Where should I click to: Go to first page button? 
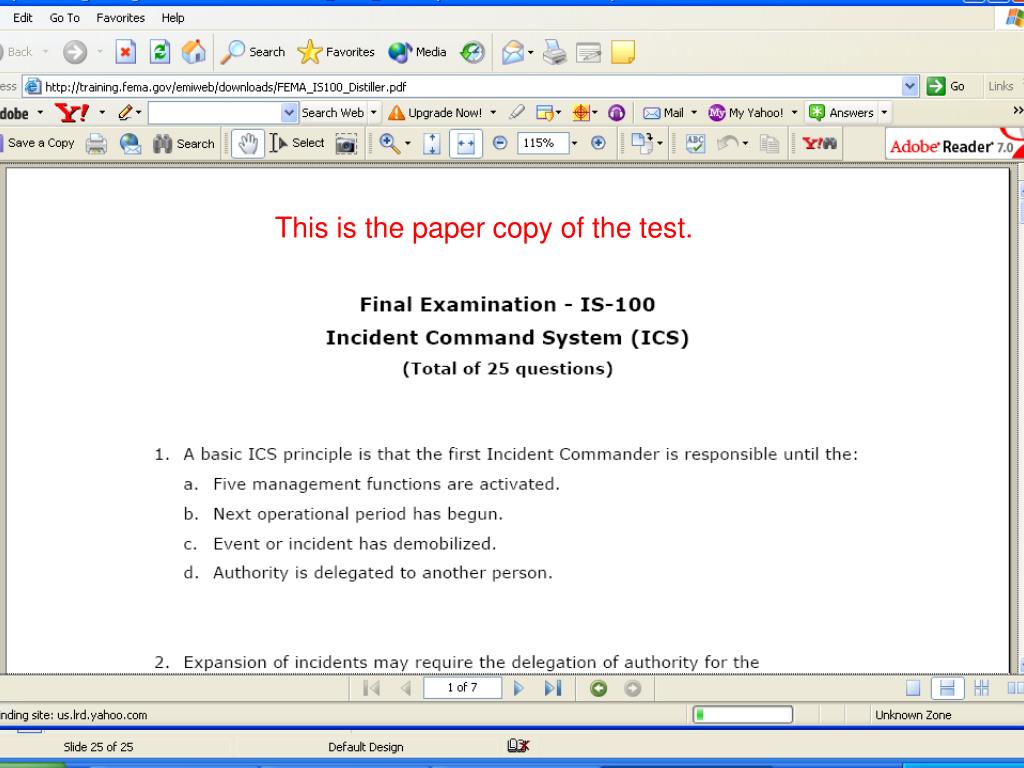coord(371,688)
